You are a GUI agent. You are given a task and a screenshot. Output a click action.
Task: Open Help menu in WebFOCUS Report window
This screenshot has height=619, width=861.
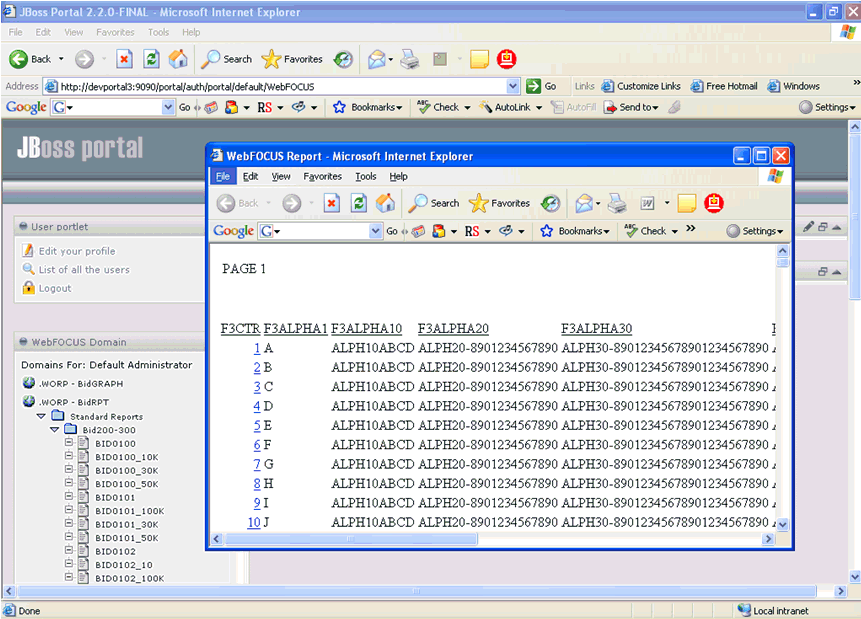(x=399, y=176)
